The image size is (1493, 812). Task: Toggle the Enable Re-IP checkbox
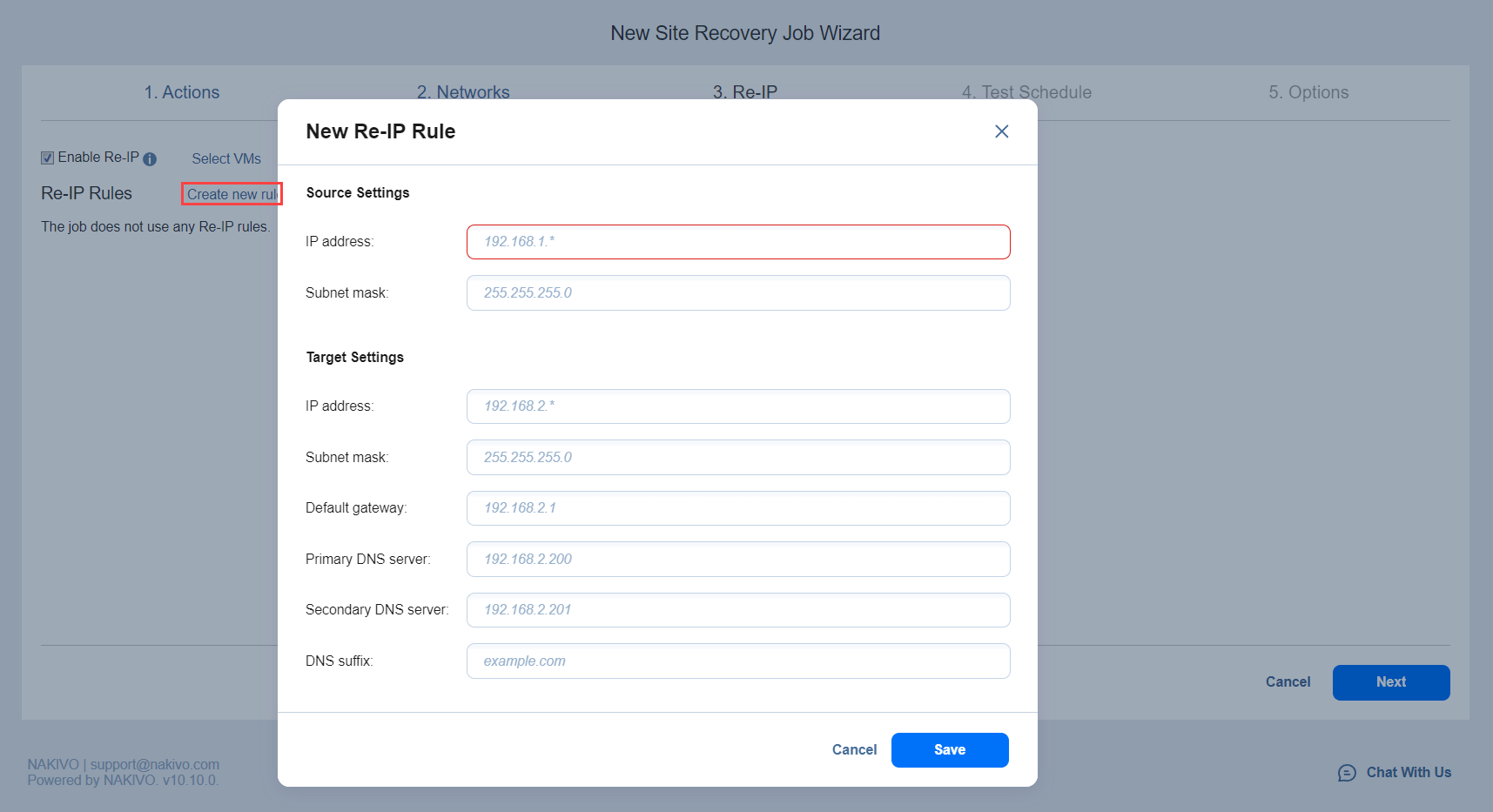coord(48,158)
